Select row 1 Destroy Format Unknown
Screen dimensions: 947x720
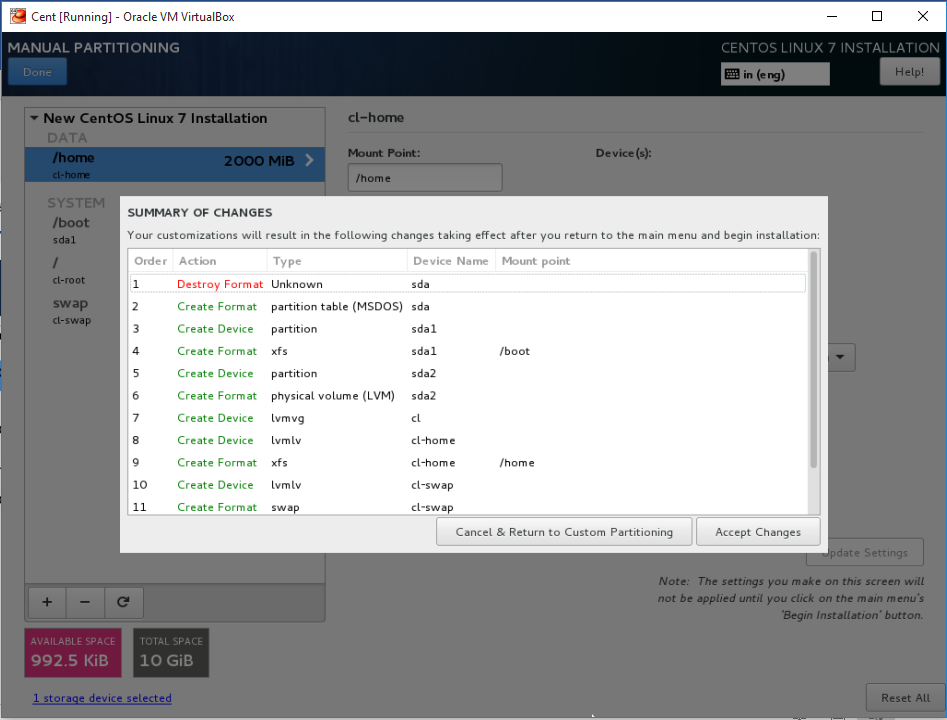(467, 284)
